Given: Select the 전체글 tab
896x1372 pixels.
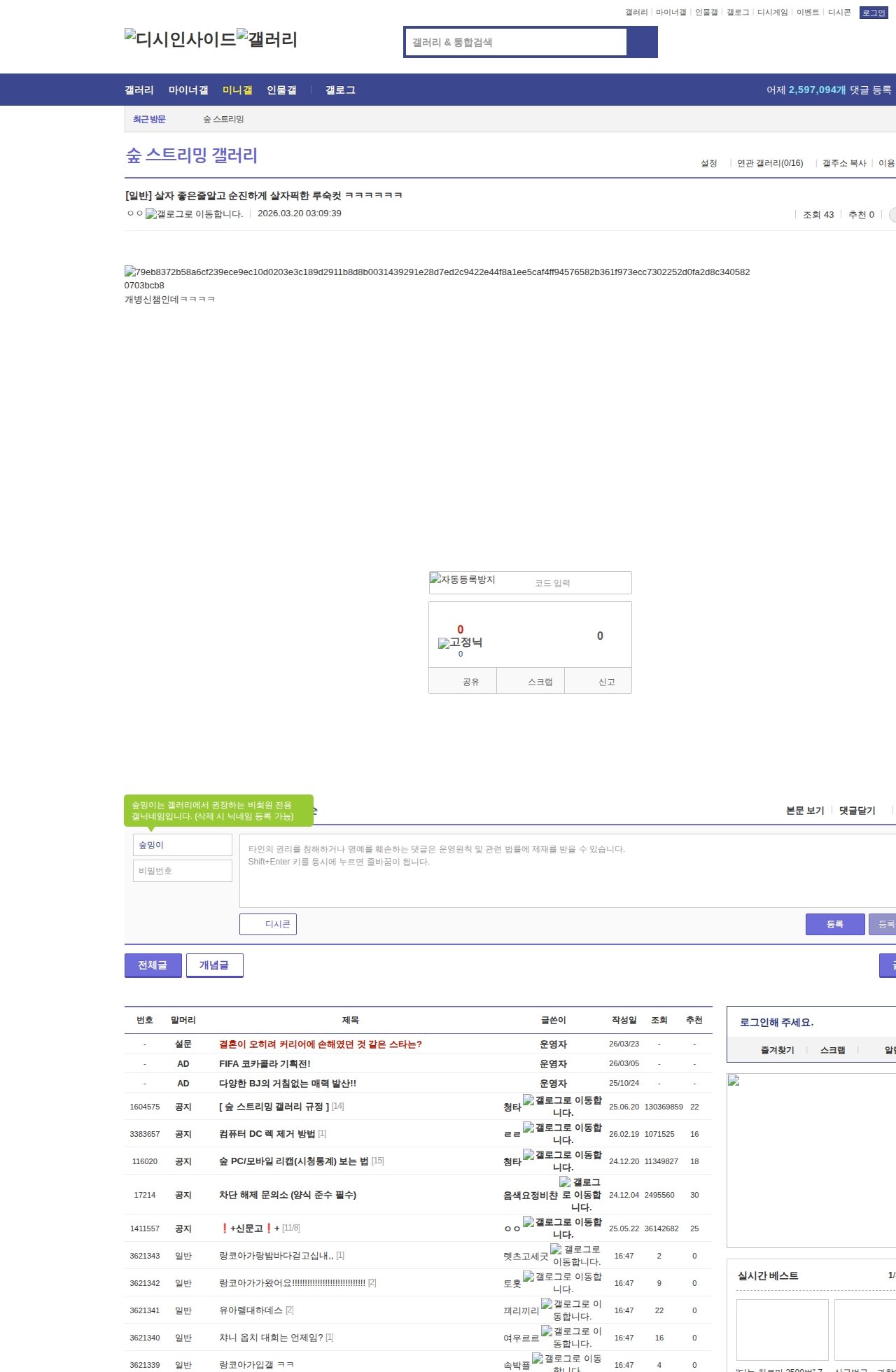Looking at the screenshot, I should [153, 965].
